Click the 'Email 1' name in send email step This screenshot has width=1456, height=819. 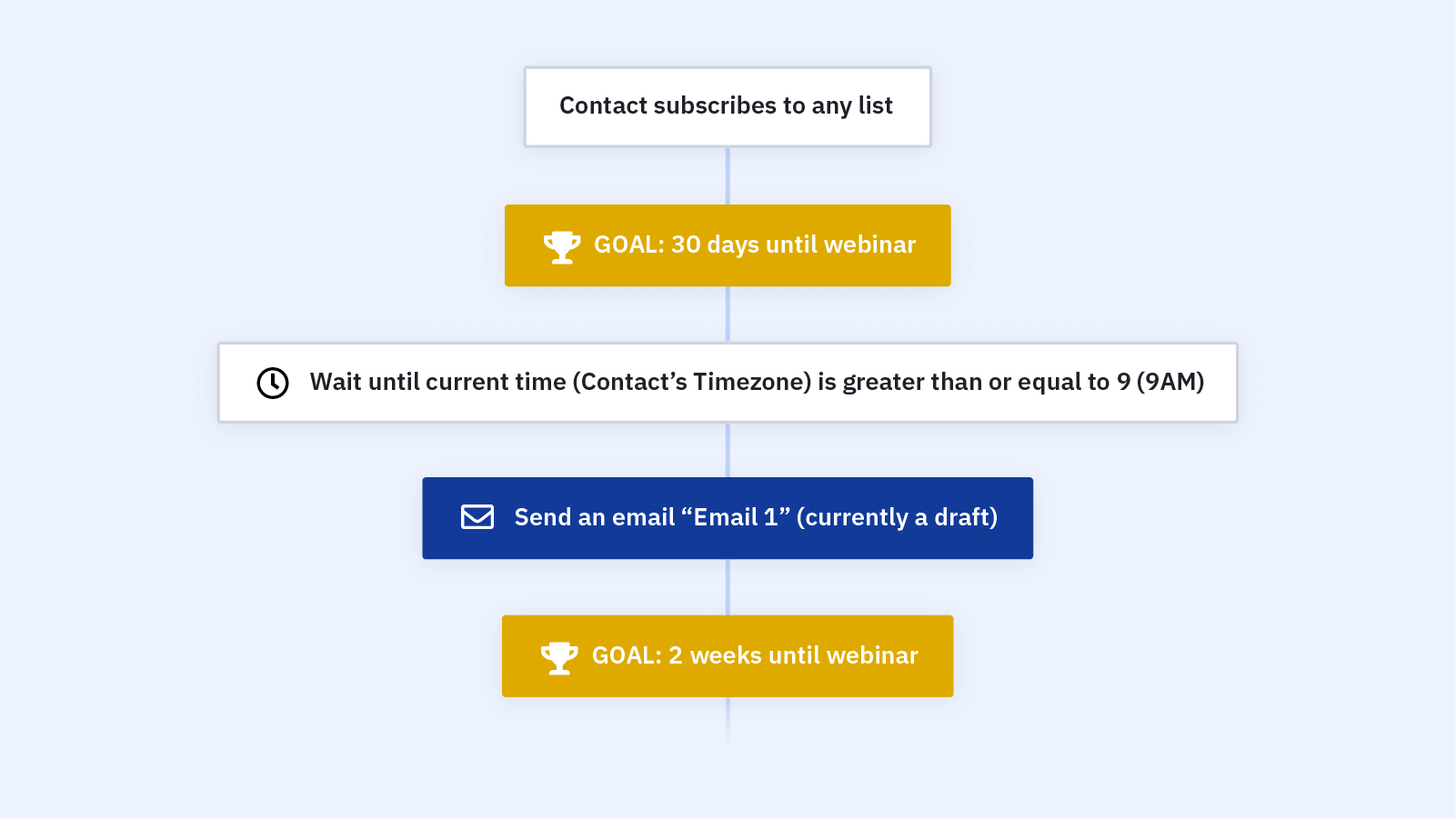[x=736, y=517]
